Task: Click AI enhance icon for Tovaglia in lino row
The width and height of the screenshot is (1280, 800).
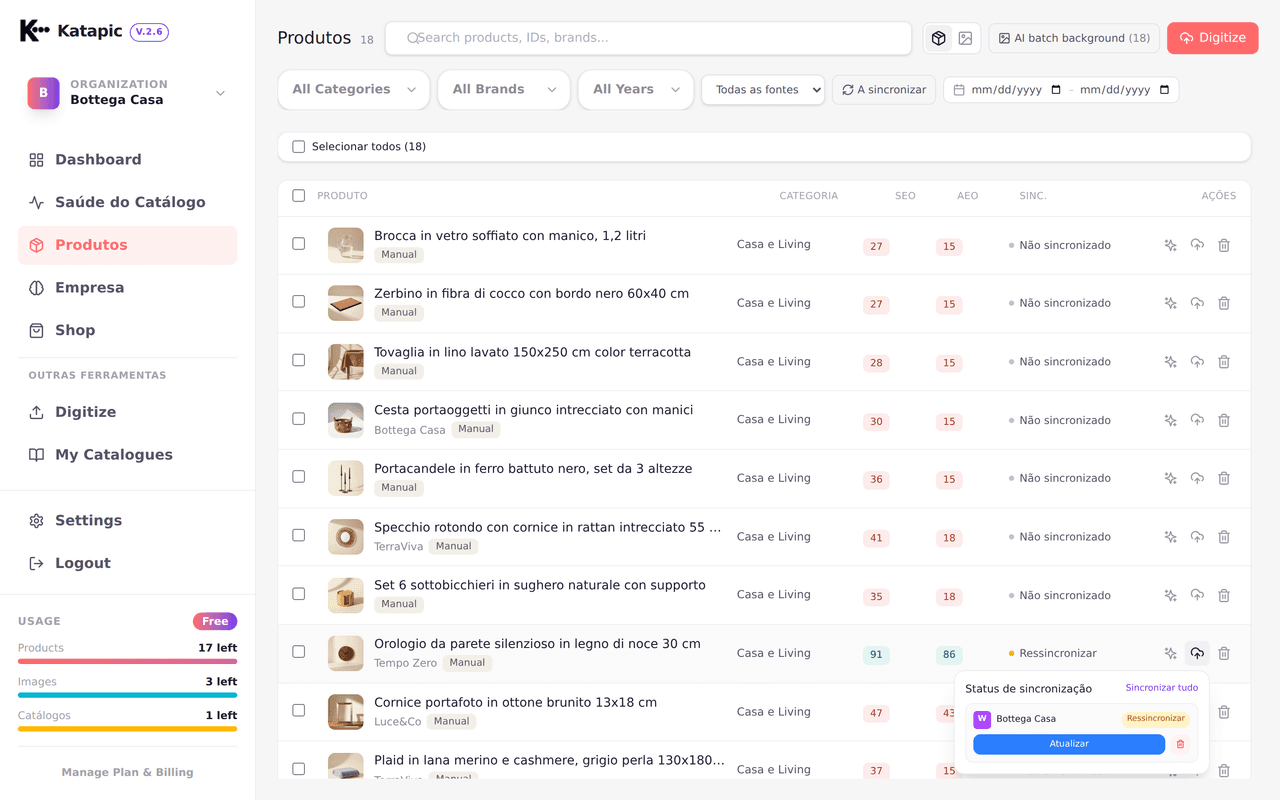Action: click(x=1170, y=362)
